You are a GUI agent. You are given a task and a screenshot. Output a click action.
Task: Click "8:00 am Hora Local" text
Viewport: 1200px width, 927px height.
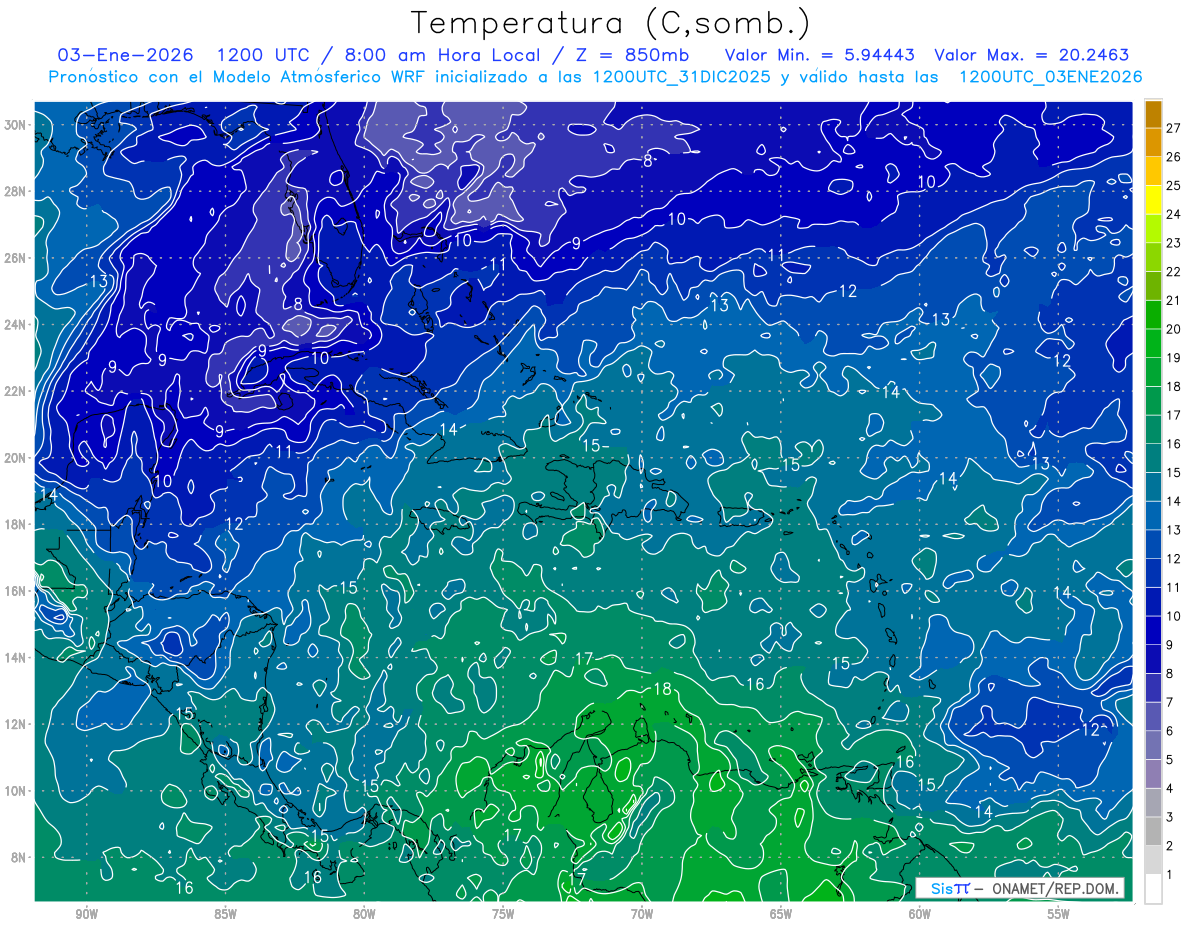(x=440, y=55)
